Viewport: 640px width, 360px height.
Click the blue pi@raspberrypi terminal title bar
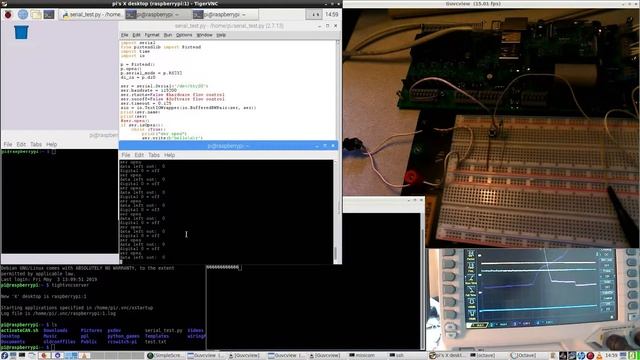tap(228, 146)
